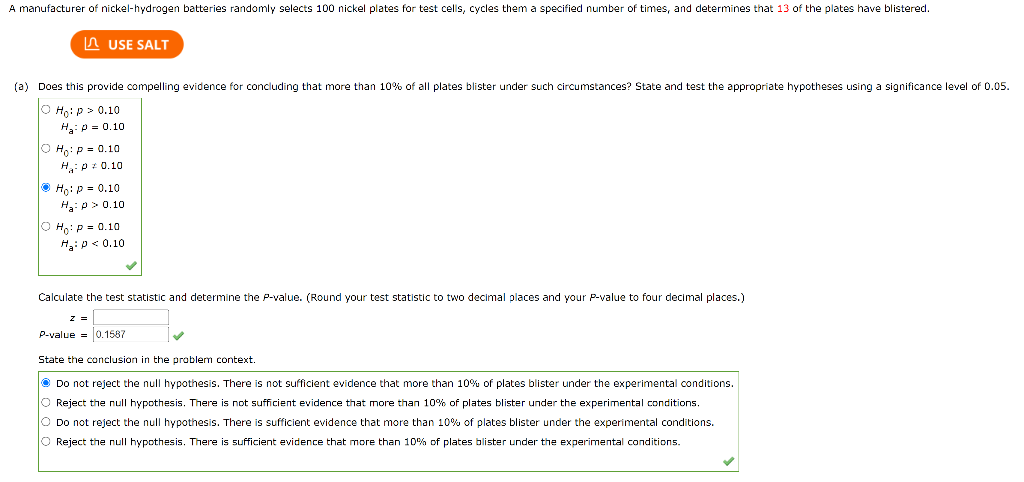
Task: Select hypothesis H0: p > 0.10, Ha: p = 0.10
Action: tap(45, 110)
